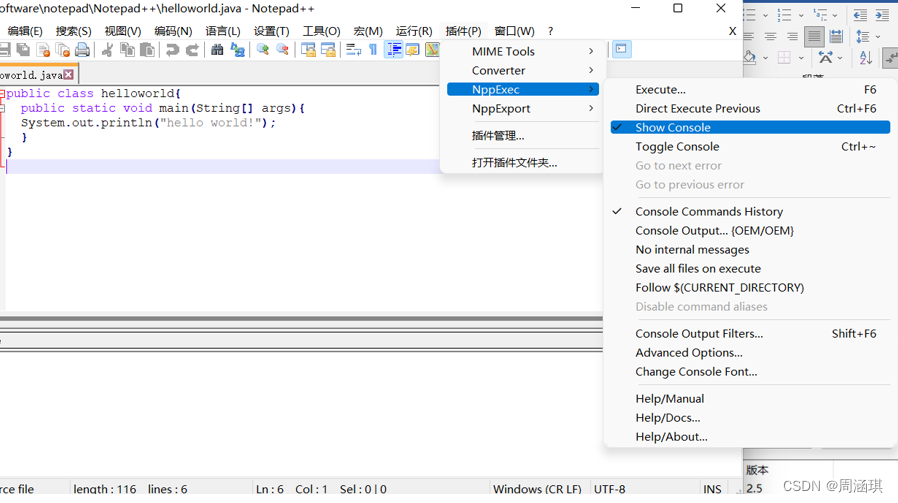Click the synchronize vertical scrolling icon

(x=308, y=50)
